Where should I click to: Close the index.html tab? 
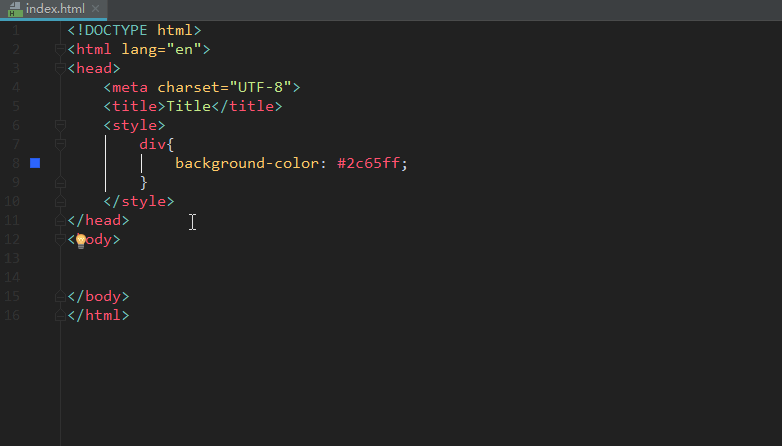tap(96, 8)
